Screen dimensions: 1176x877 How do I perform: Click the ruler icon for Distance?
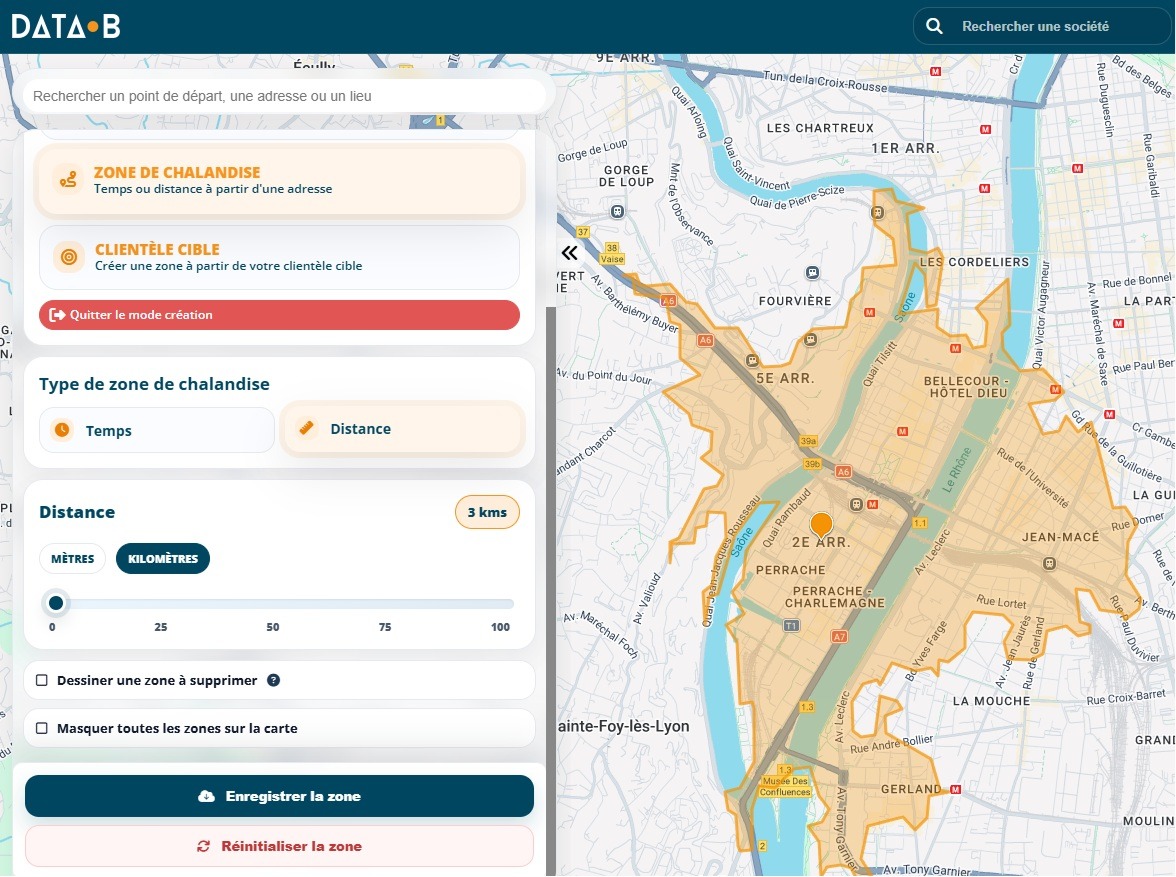pos(306,428)
